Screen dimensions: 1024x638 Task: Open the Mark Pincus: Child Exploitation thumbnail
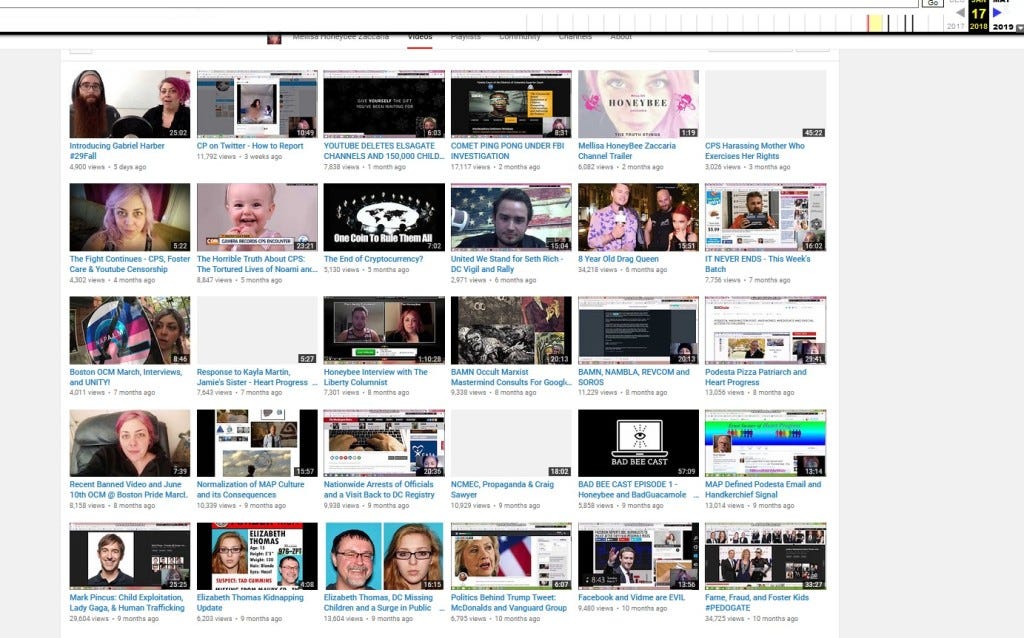coord(130,556)
